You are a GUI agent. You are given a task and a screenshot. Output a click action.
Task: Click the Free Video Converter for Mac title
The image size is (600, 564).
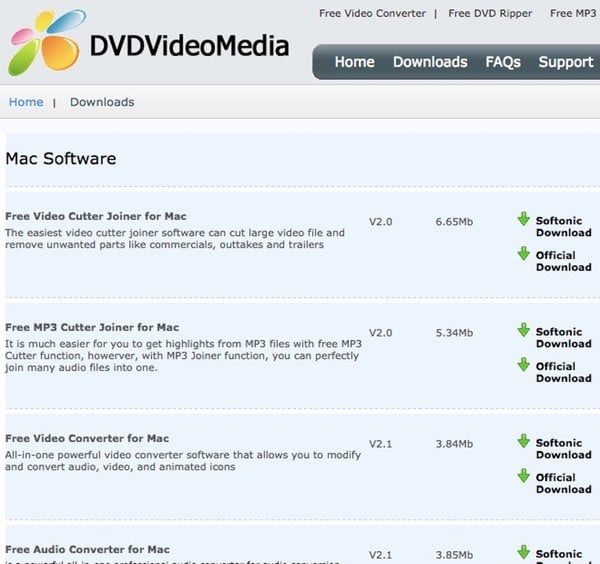click(x=87, y=438)
